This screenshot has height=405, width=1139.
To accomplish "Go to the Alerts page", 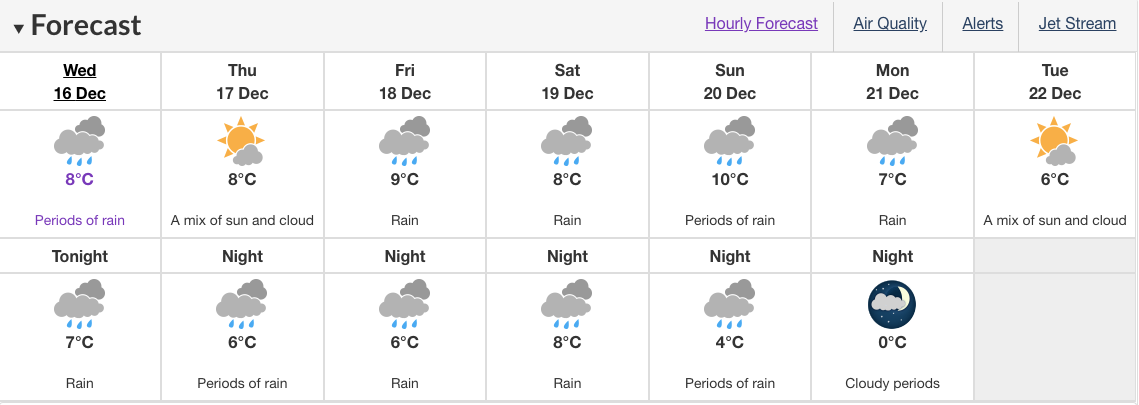I will click(983, 24).
